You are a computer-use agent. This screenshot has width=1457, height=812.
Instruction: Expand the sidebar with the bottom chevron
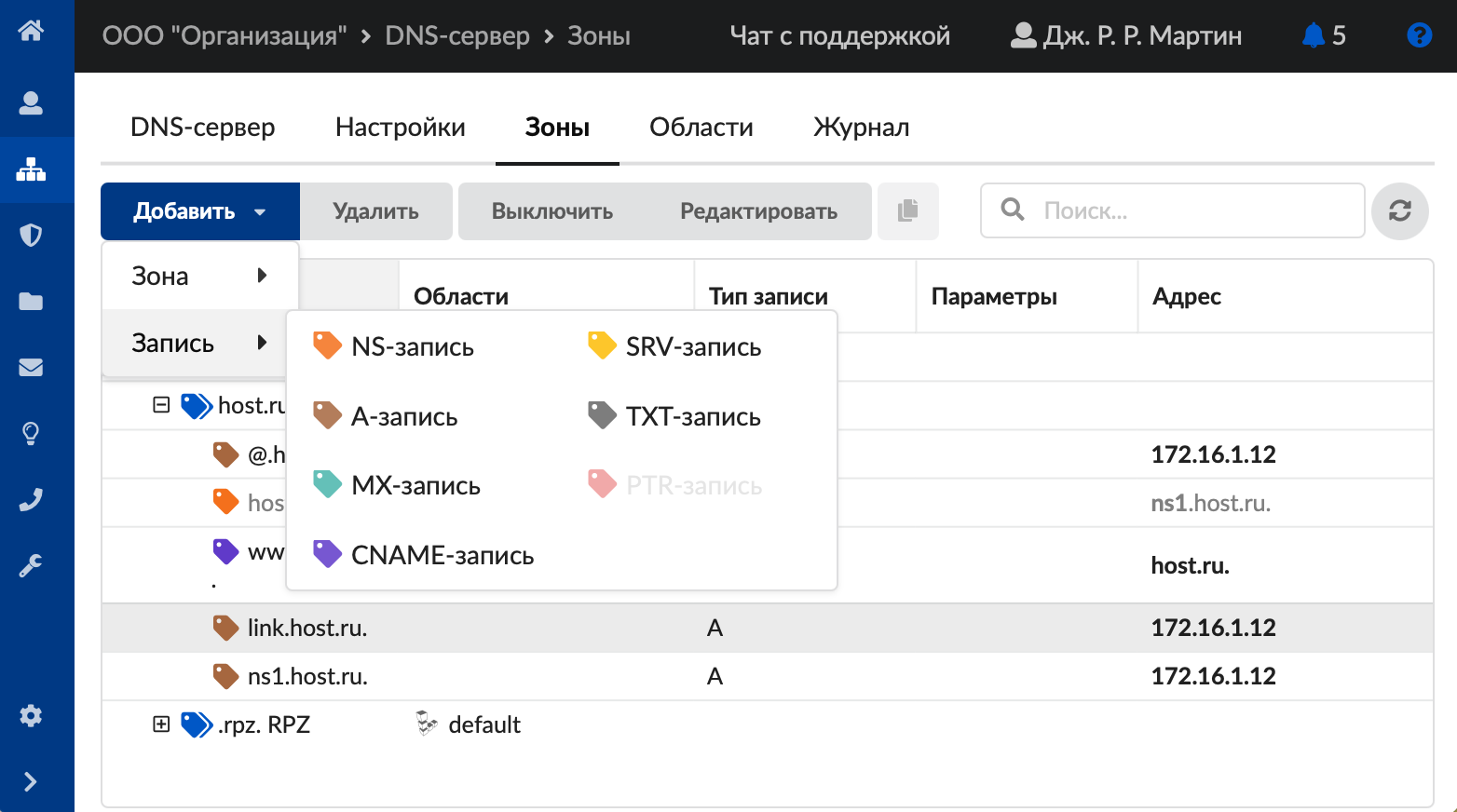point(31,781)
